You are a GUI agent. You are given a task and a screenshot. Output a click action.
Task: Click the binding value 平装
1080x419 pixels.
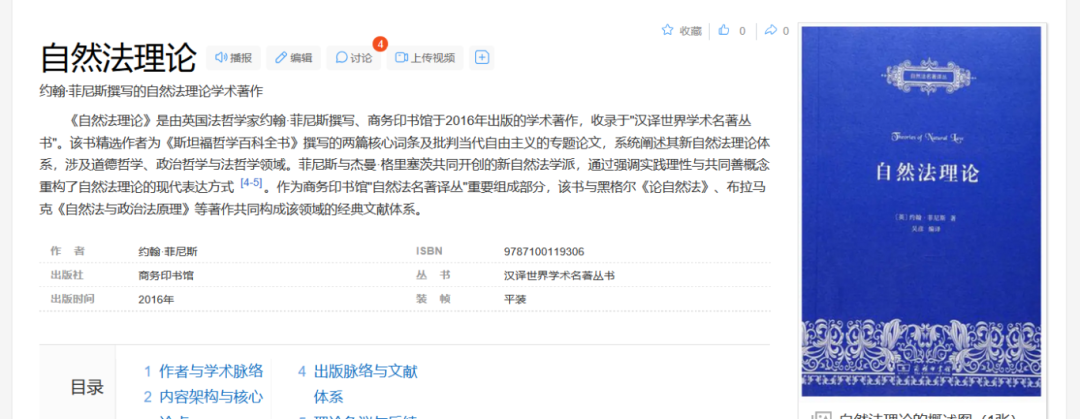pos(515,299)
